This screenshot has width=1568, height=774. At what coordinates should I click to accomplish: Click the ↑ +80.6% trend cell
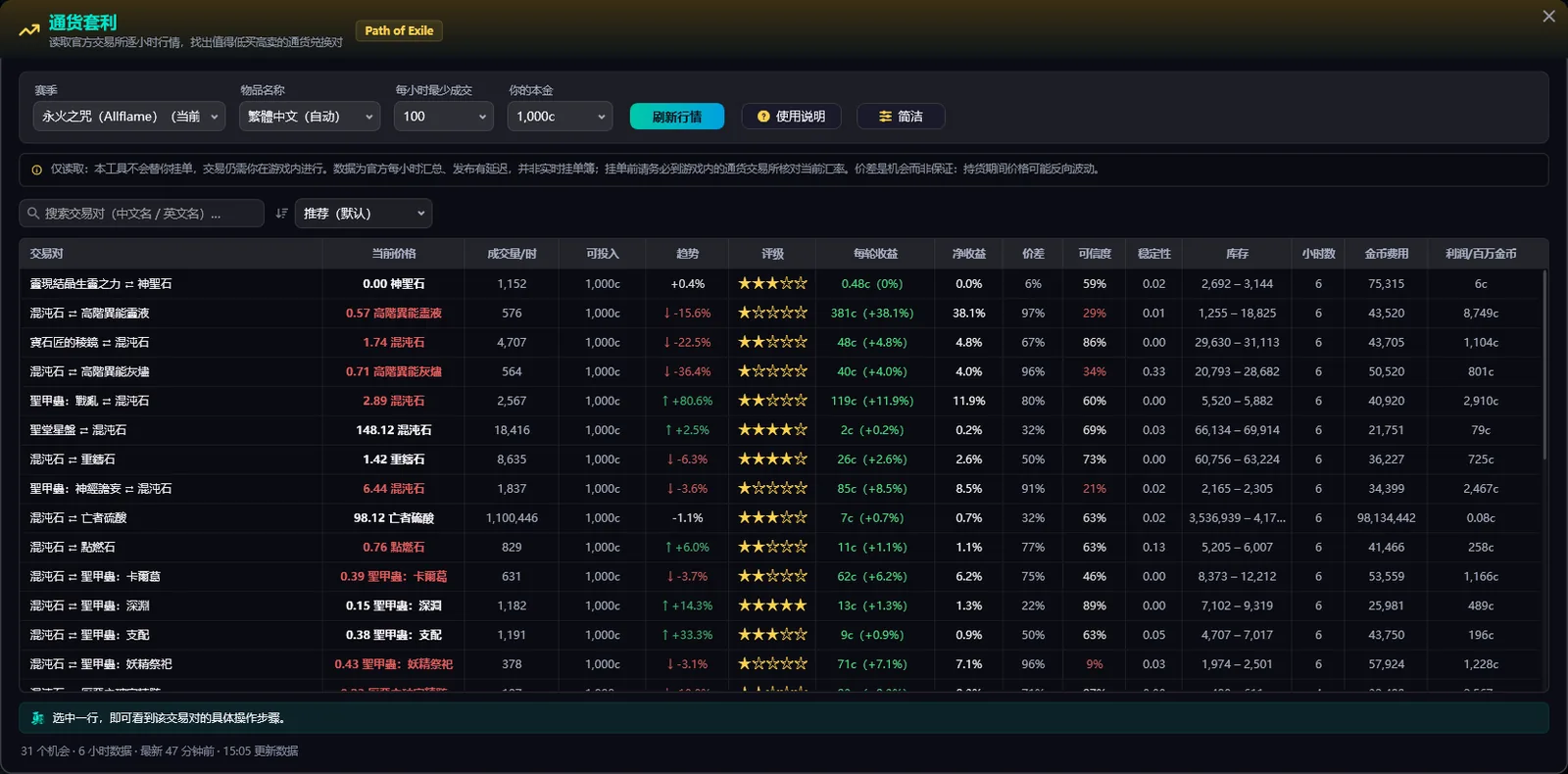687,401
